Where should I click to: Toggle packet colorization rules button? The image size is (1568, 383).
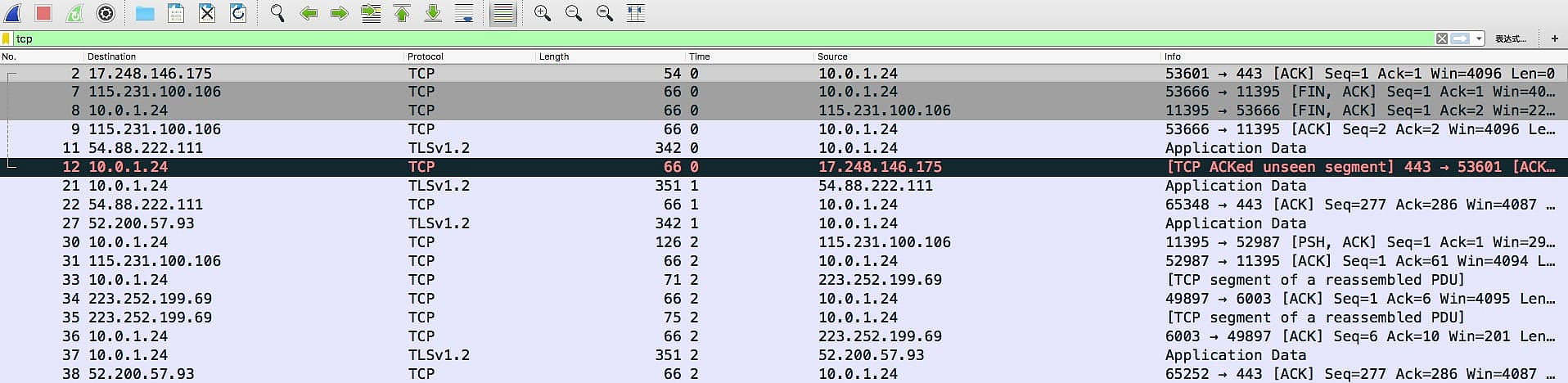click(x=503, y=13)
